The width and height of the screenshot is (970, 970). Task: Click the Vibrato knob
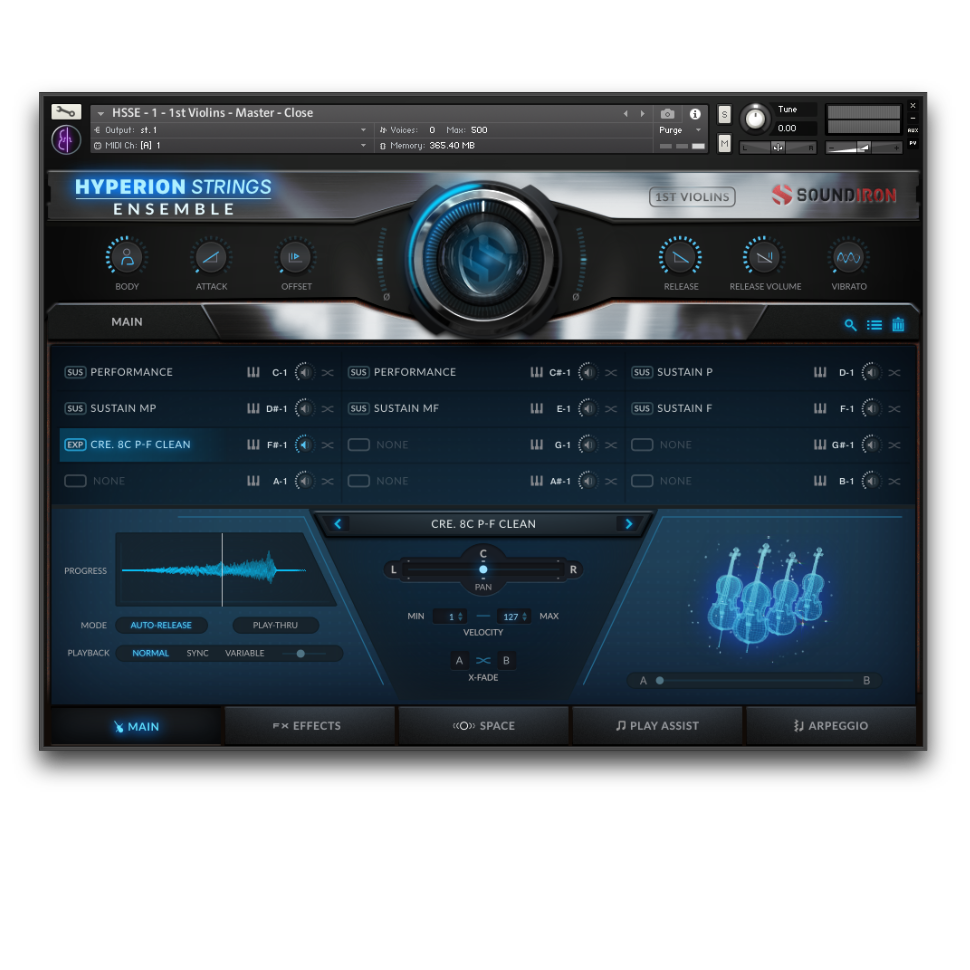click(849, 257)
